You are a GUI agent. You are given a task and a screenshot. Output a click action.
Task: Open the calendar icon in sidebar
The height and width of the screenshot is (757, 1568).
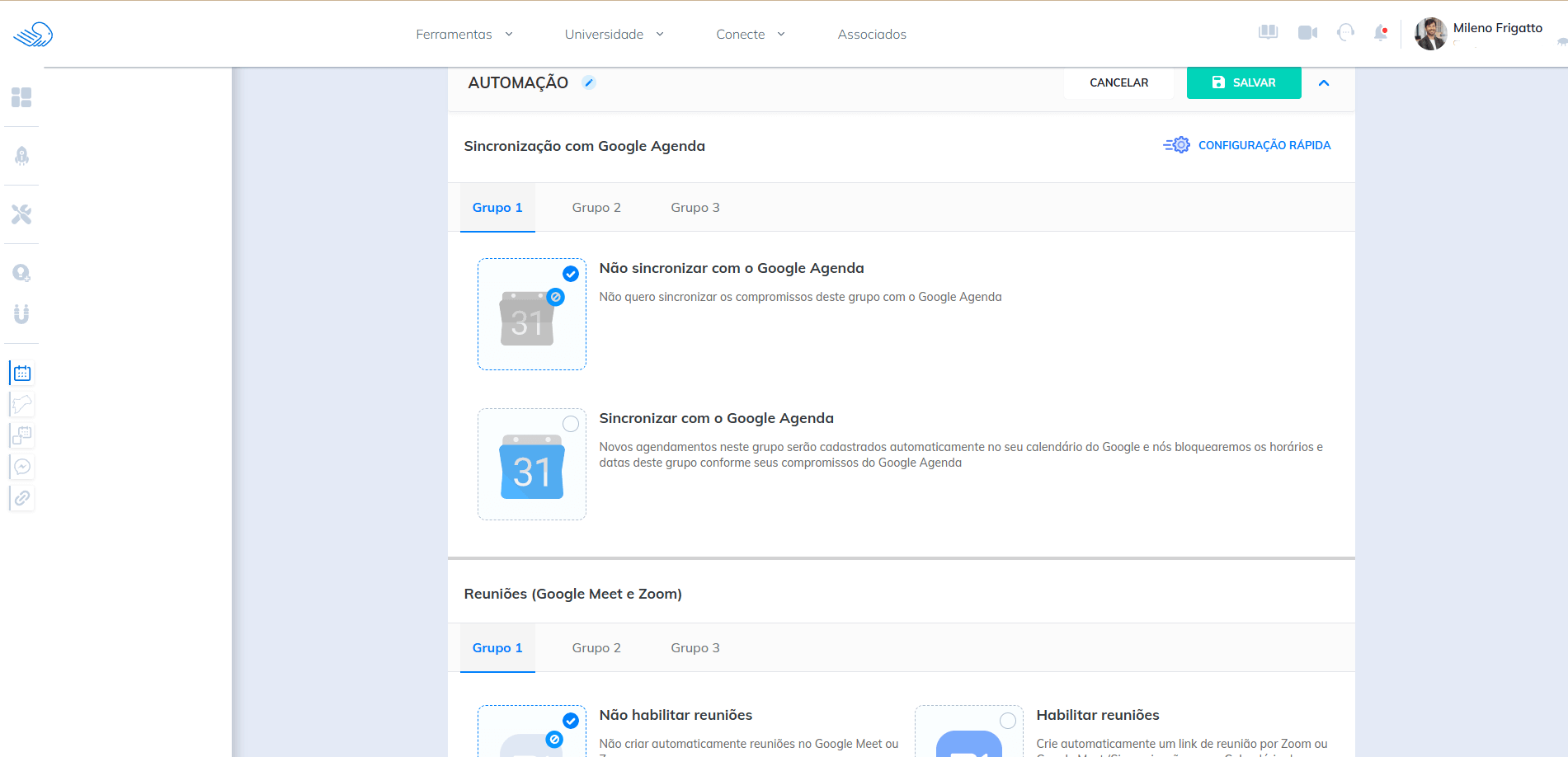22,374
